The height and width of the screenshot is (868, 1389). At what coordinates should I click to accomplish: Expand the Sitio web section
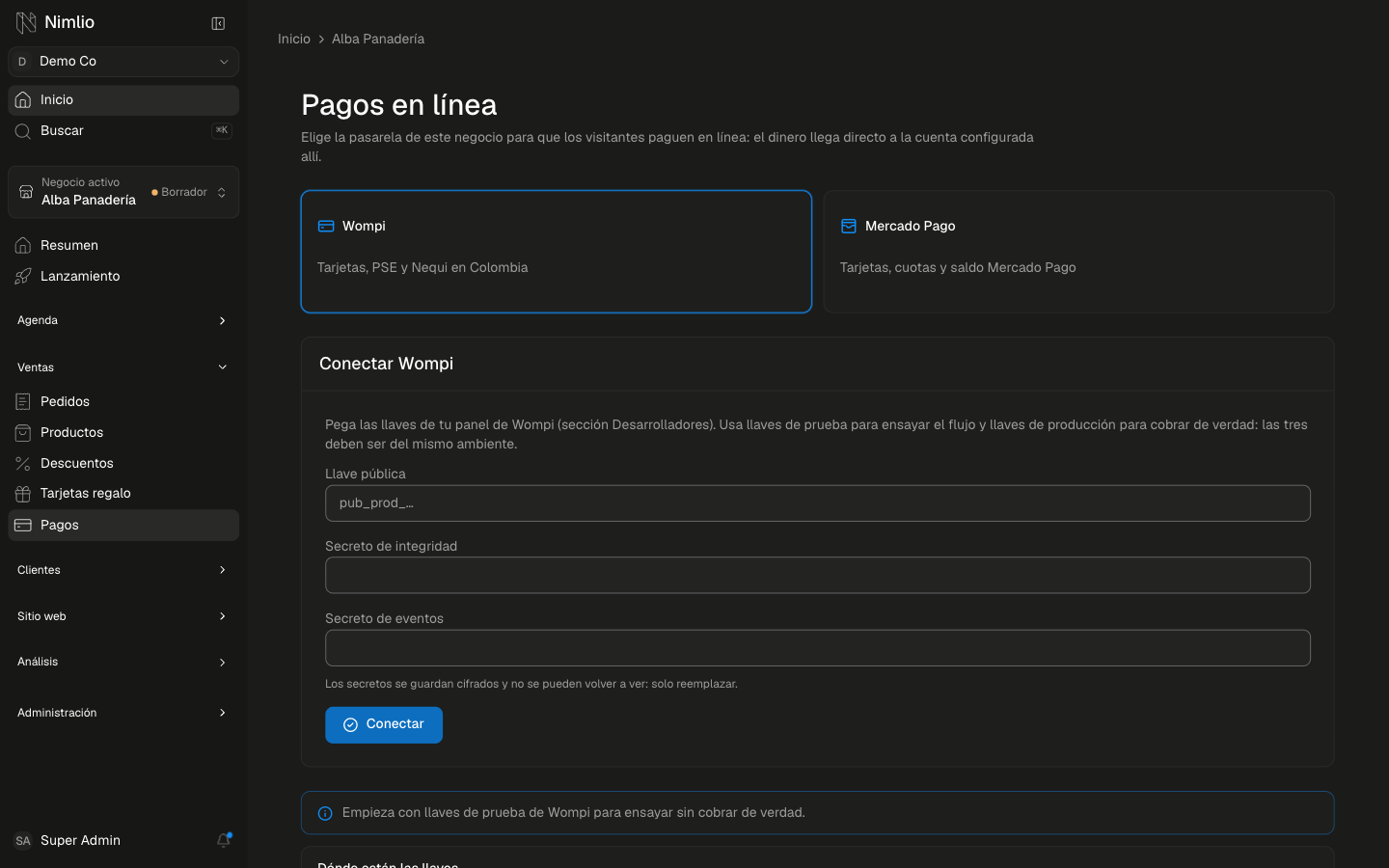tap(123, 616)
